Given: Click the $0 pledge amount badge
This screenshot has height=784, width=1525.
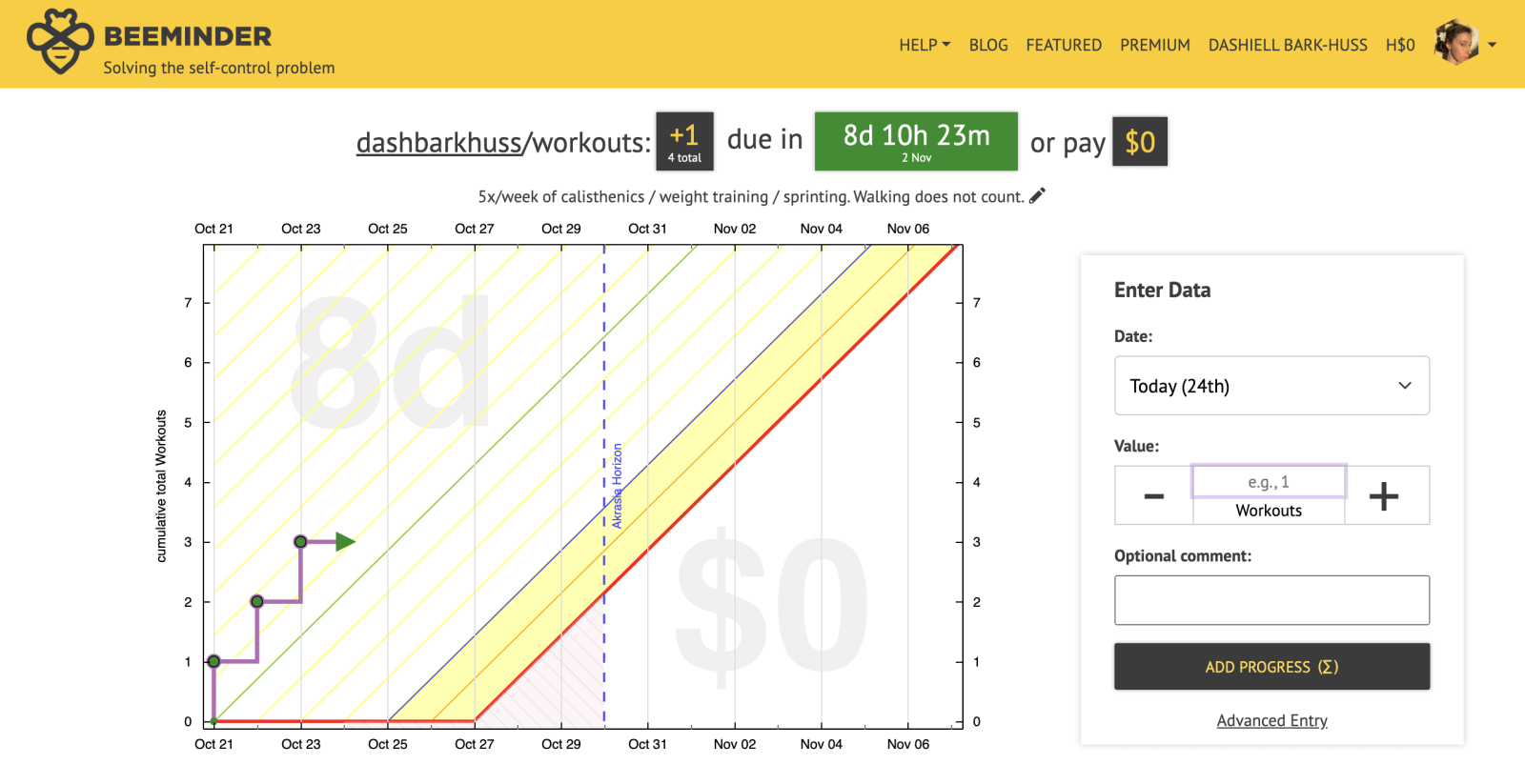Looking at the screenshot, I should [1140, 141].
